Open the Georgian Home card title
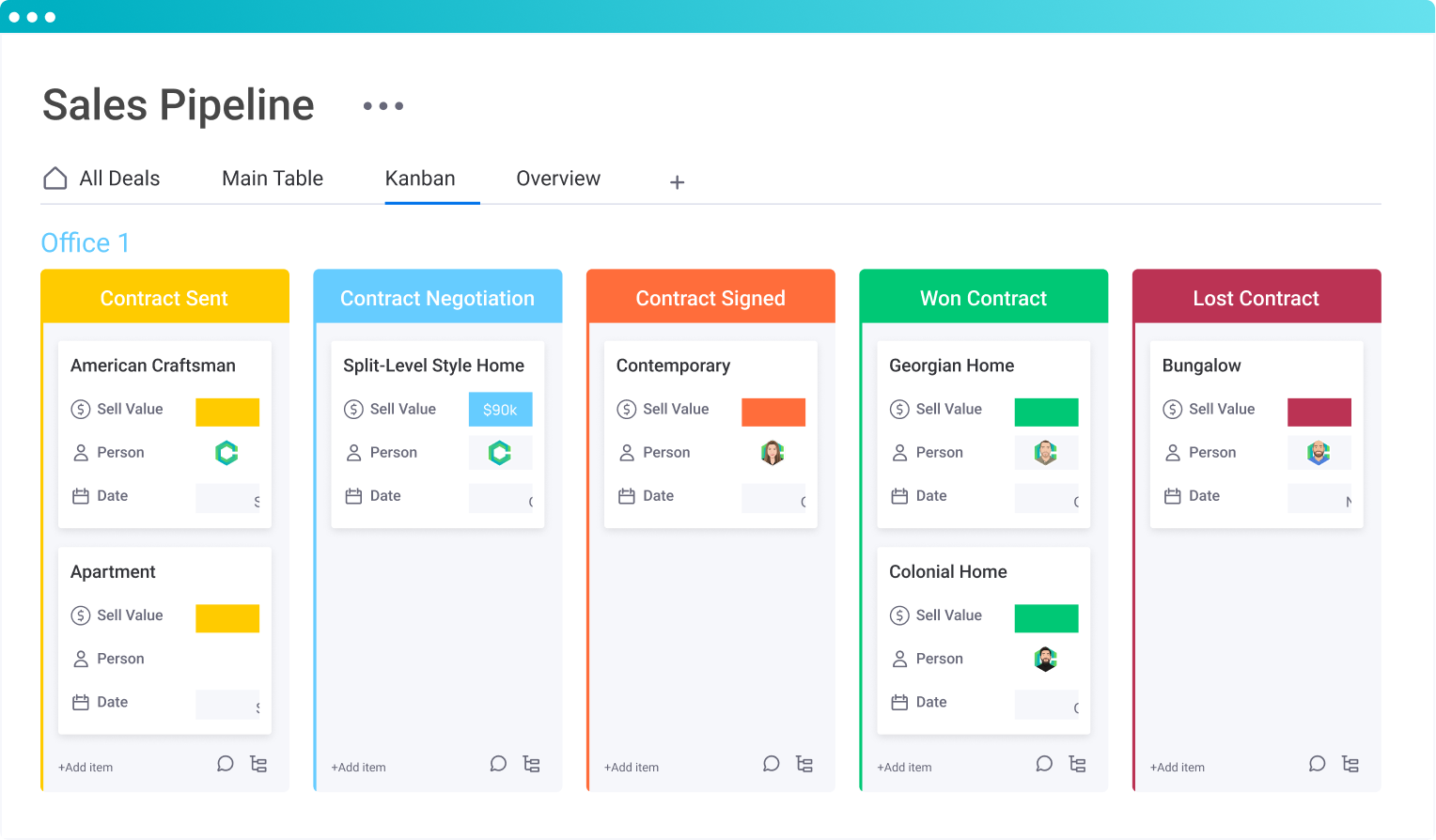 951,366
